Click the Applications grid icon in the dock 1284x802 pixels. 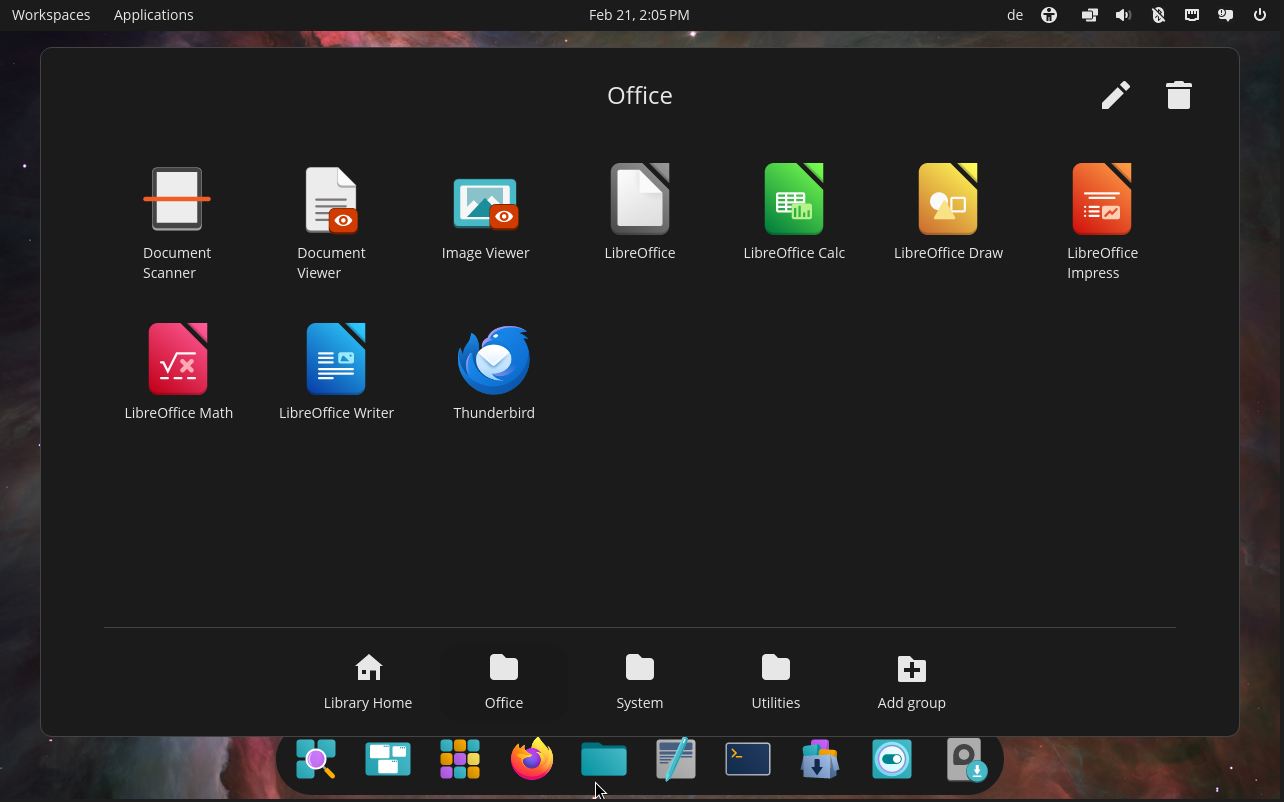pyautogui.click(x=460, y=760)
